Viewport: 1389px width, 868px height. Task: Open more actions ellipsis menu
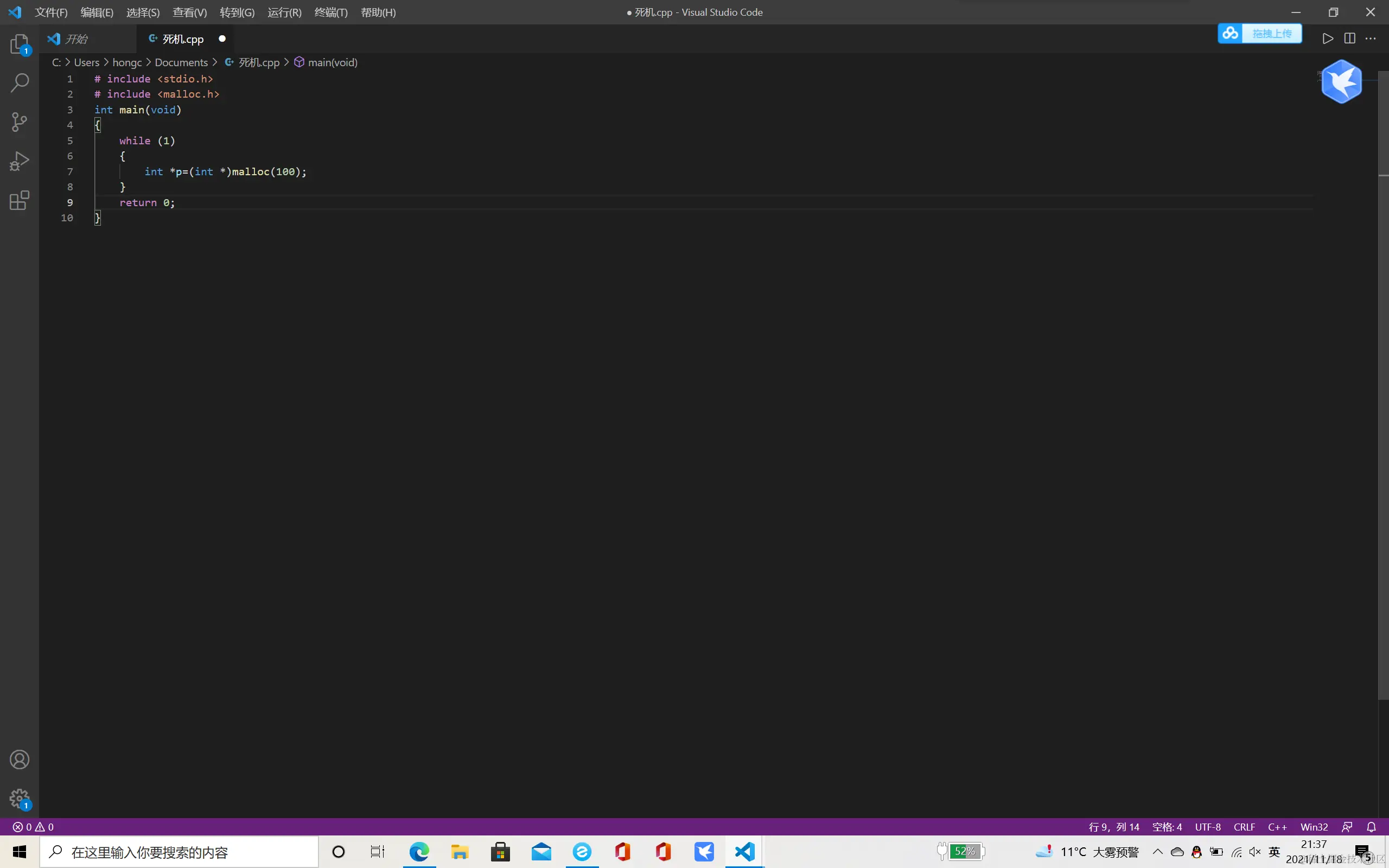point(1371,39)
